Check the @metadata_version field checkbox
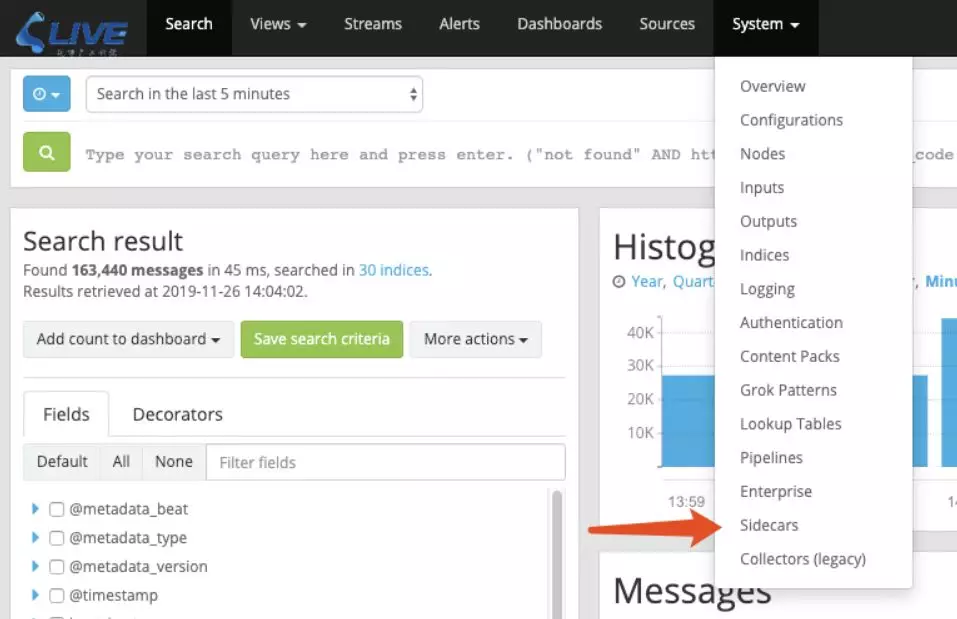Screen dimensions: 957x619 pyautogui.click(x=57, y=567)
